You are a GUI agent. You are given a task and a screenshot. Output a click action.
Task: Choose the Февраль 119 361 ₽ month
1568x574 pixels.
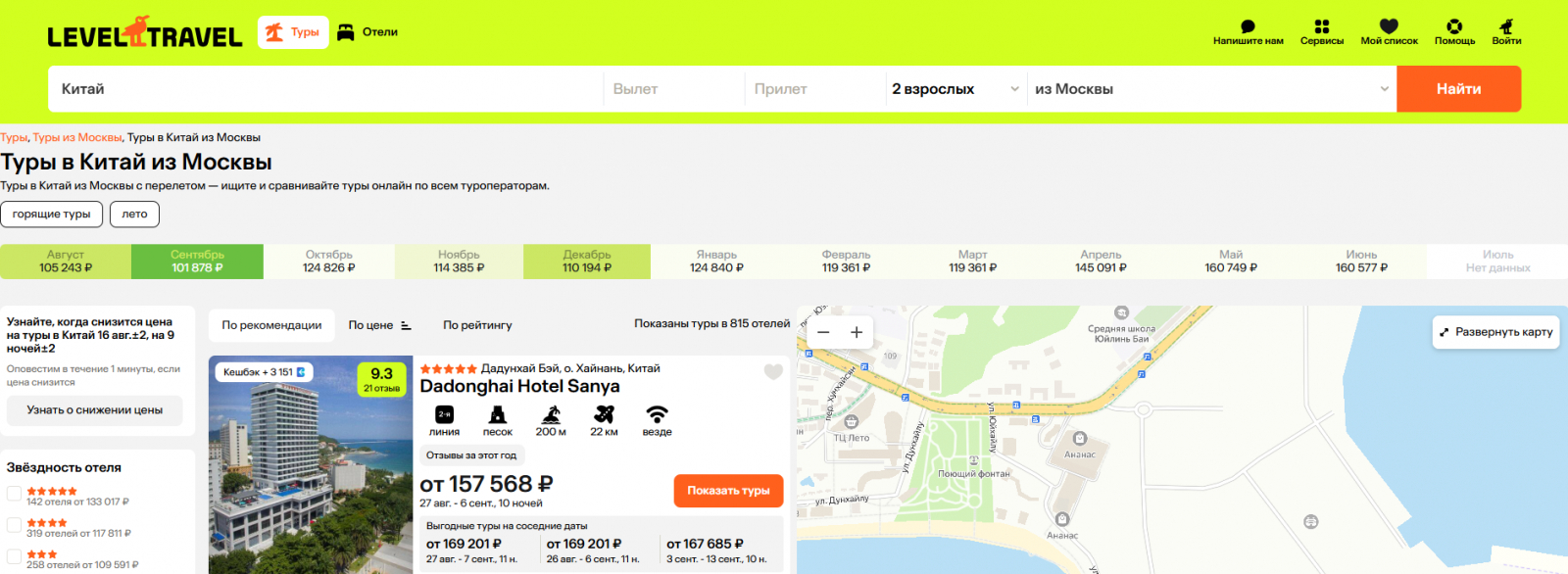click(x=846, y=262)
